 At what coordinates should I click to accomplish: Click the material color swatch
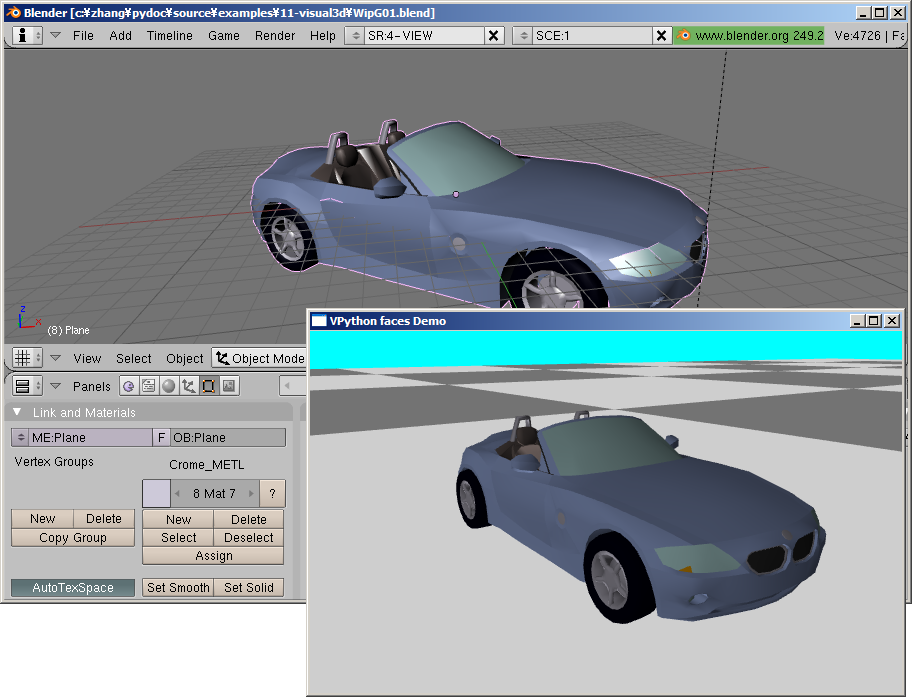[157, 493]
